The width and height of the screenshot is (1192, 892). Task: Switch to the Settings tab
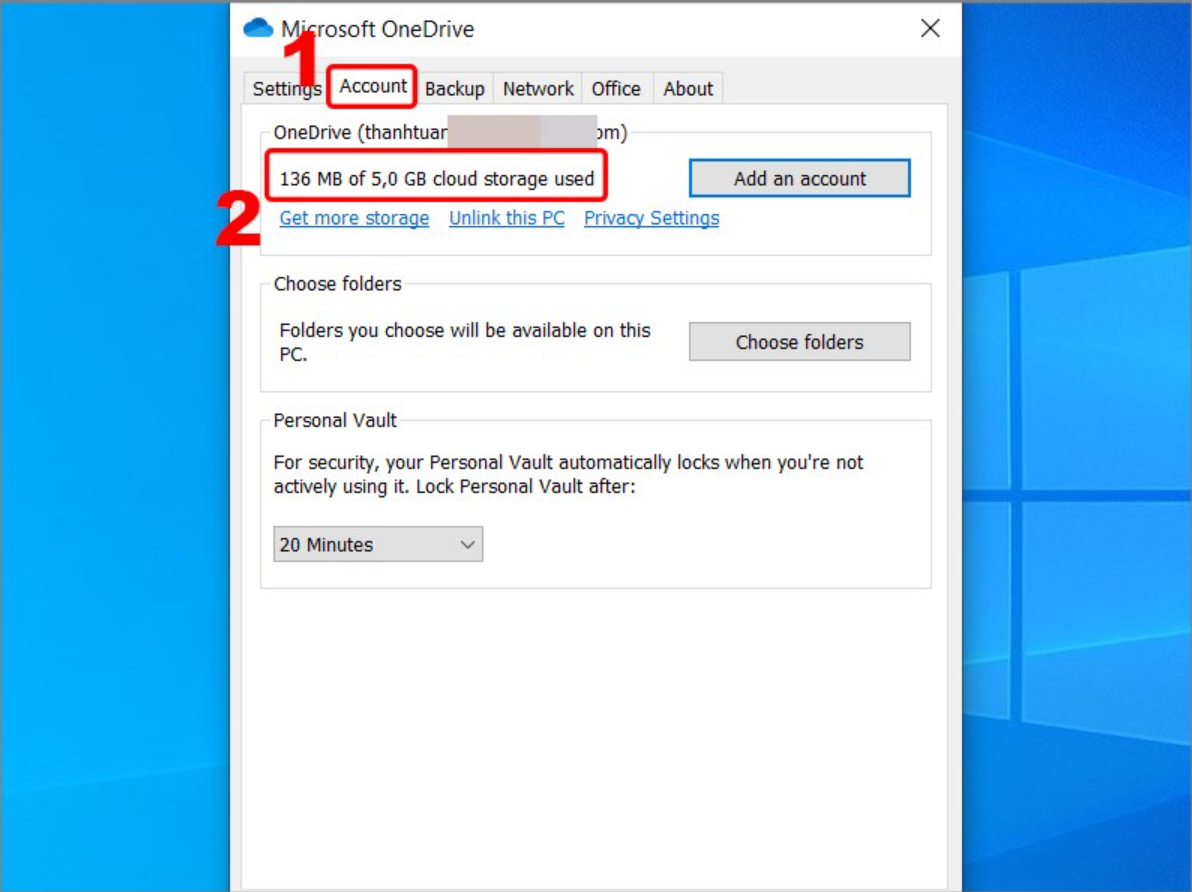(287, 89)
